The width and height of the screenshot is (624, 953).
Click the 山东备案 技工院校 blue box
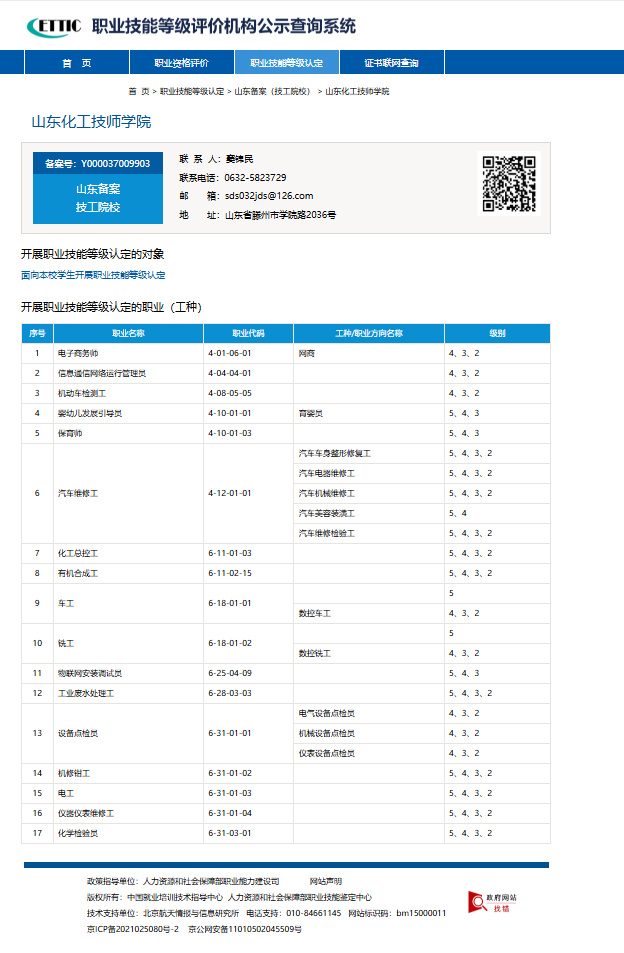97,198
